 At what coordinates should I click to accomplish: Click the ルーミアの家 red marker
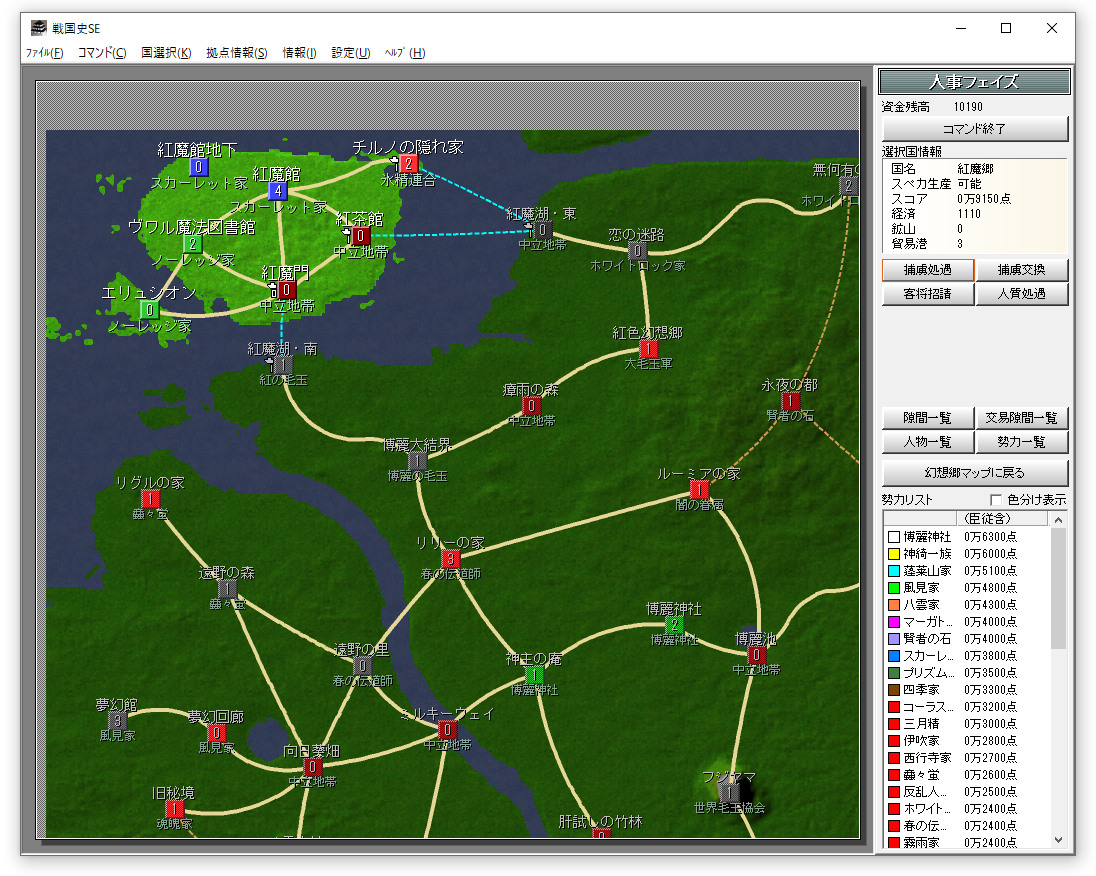click(x=699, y=490)
